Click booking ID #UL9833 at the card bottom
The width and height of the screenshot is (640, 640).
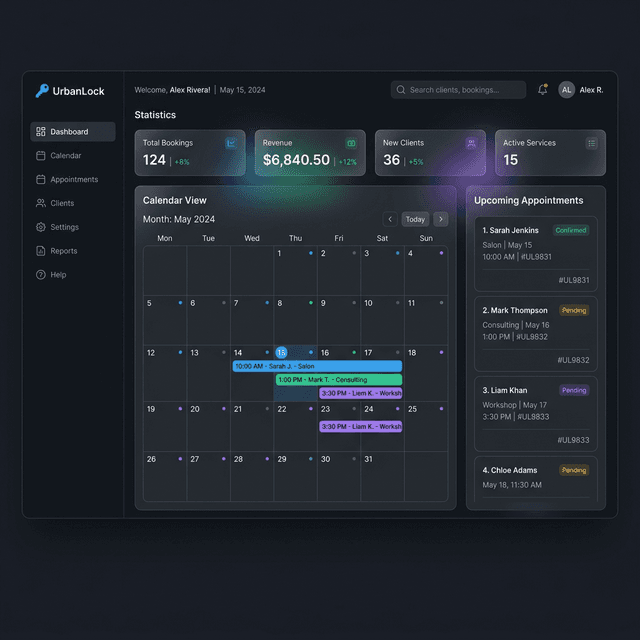(x=573, y=440)
